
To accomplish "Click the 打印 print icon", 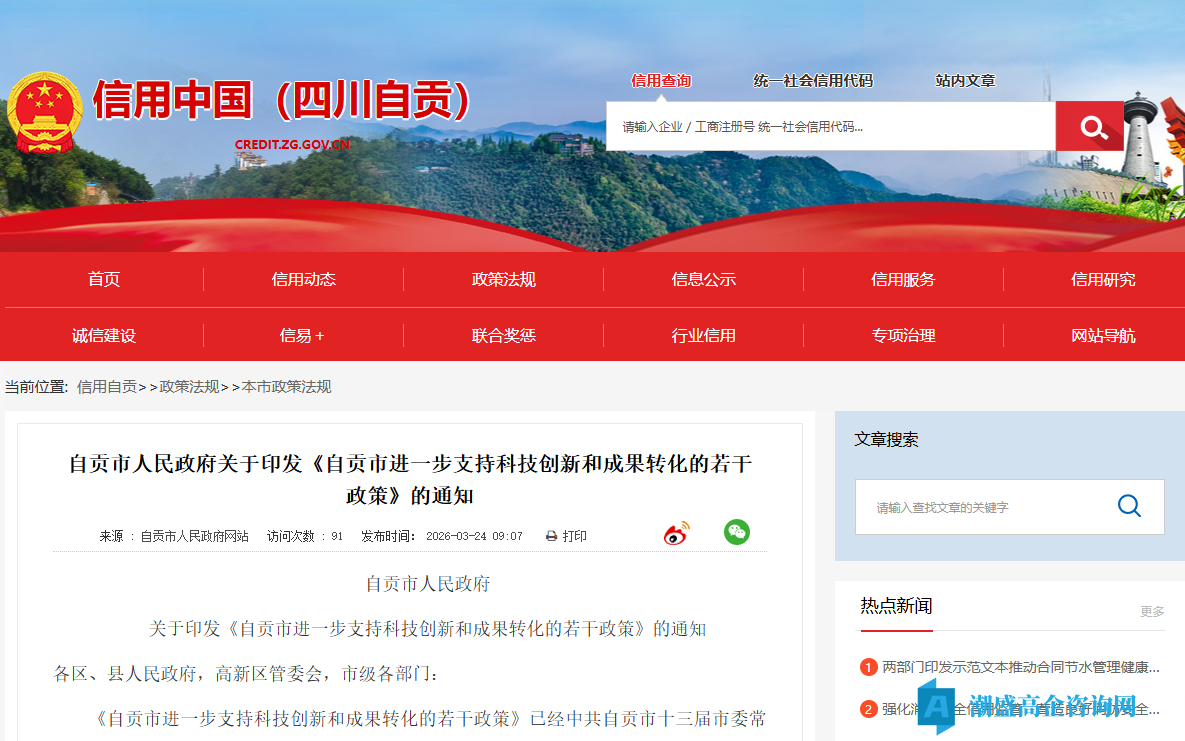I will (549, 535).
